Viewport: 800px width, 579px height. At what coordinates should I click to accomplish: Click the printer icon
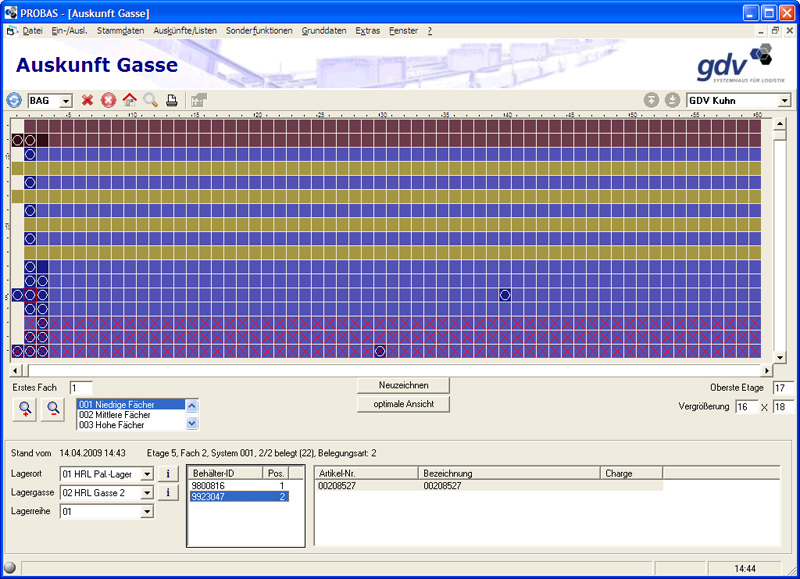[x=171, y=100]
